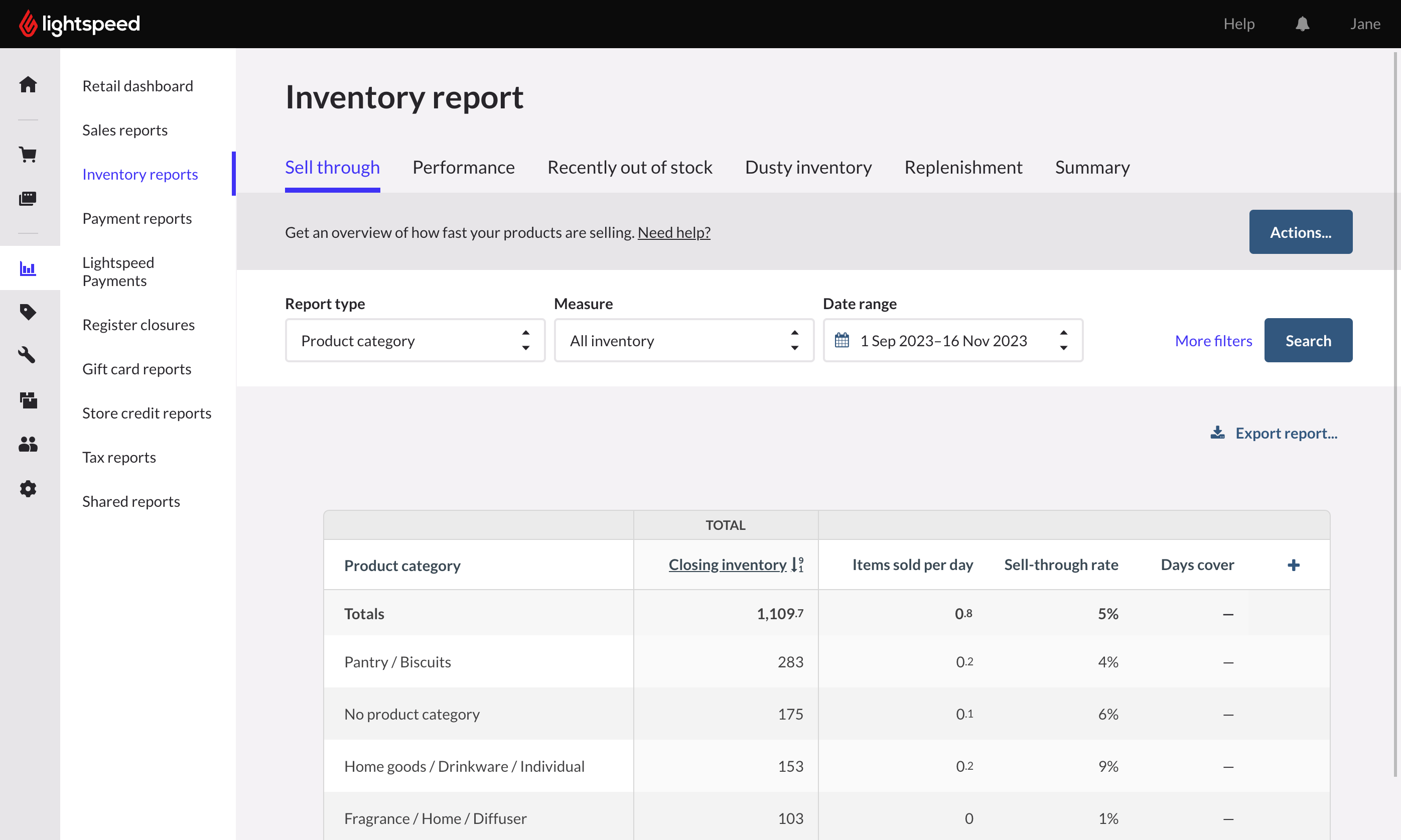Open the Services wrench icon
Viewport: 1401px width, 840px height.
[x=28, y=355]
